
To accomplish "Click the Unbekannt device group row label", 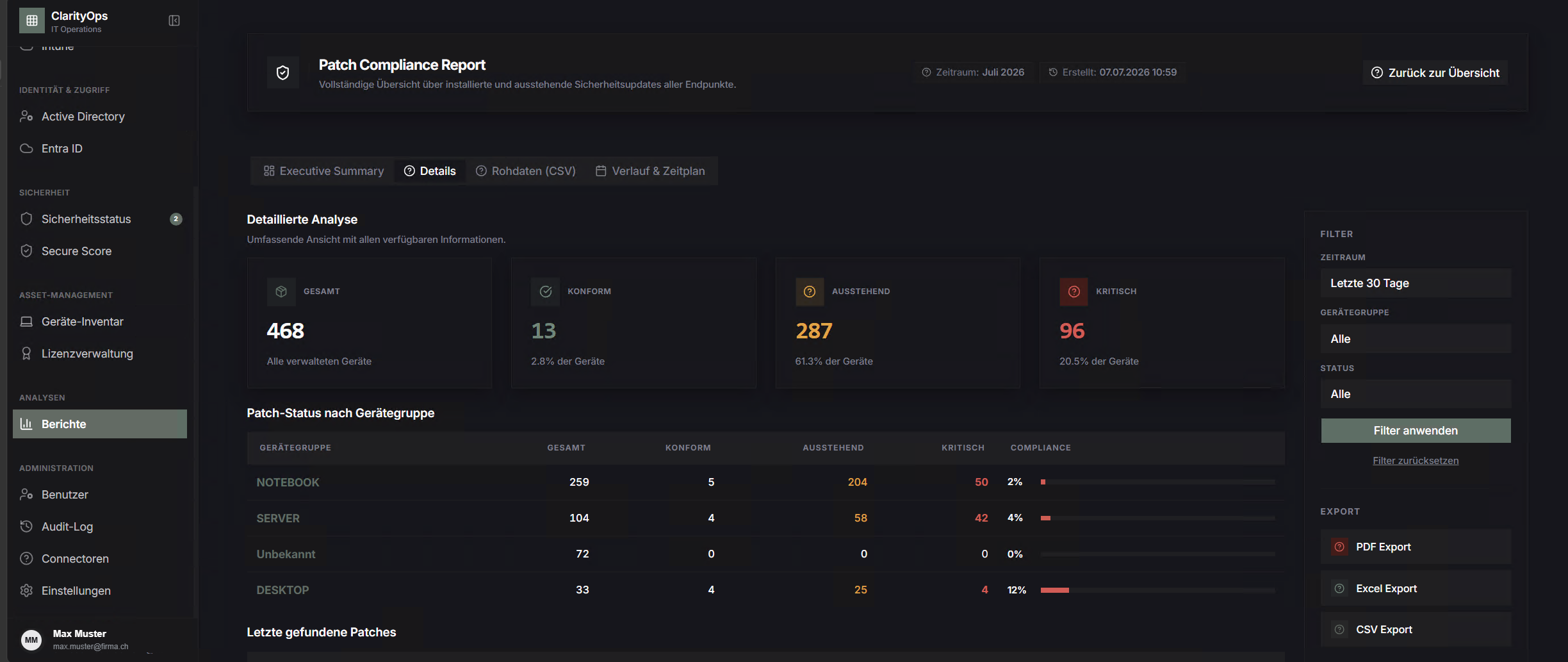I will point(286,554).
